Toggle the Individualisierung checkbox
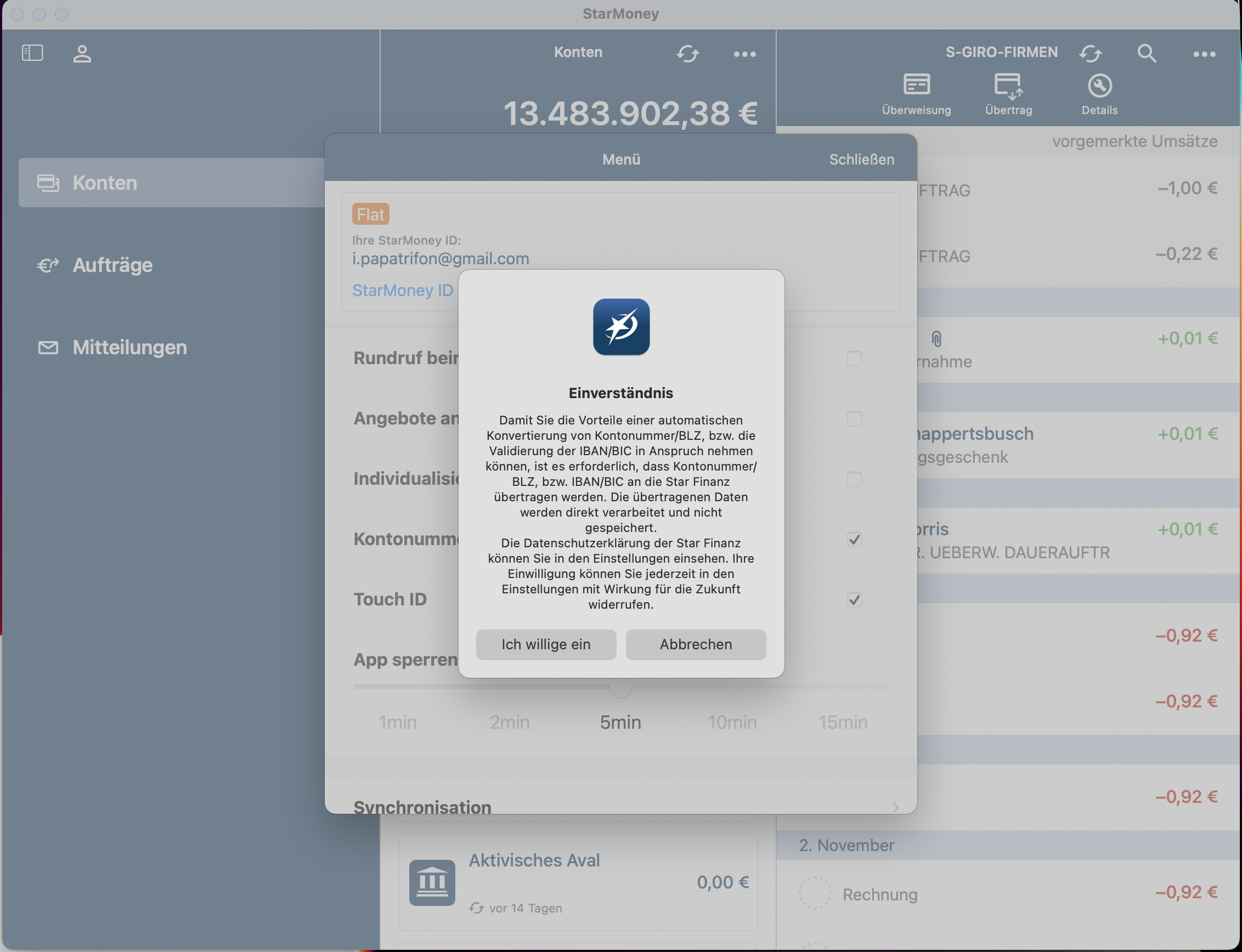 854,479
